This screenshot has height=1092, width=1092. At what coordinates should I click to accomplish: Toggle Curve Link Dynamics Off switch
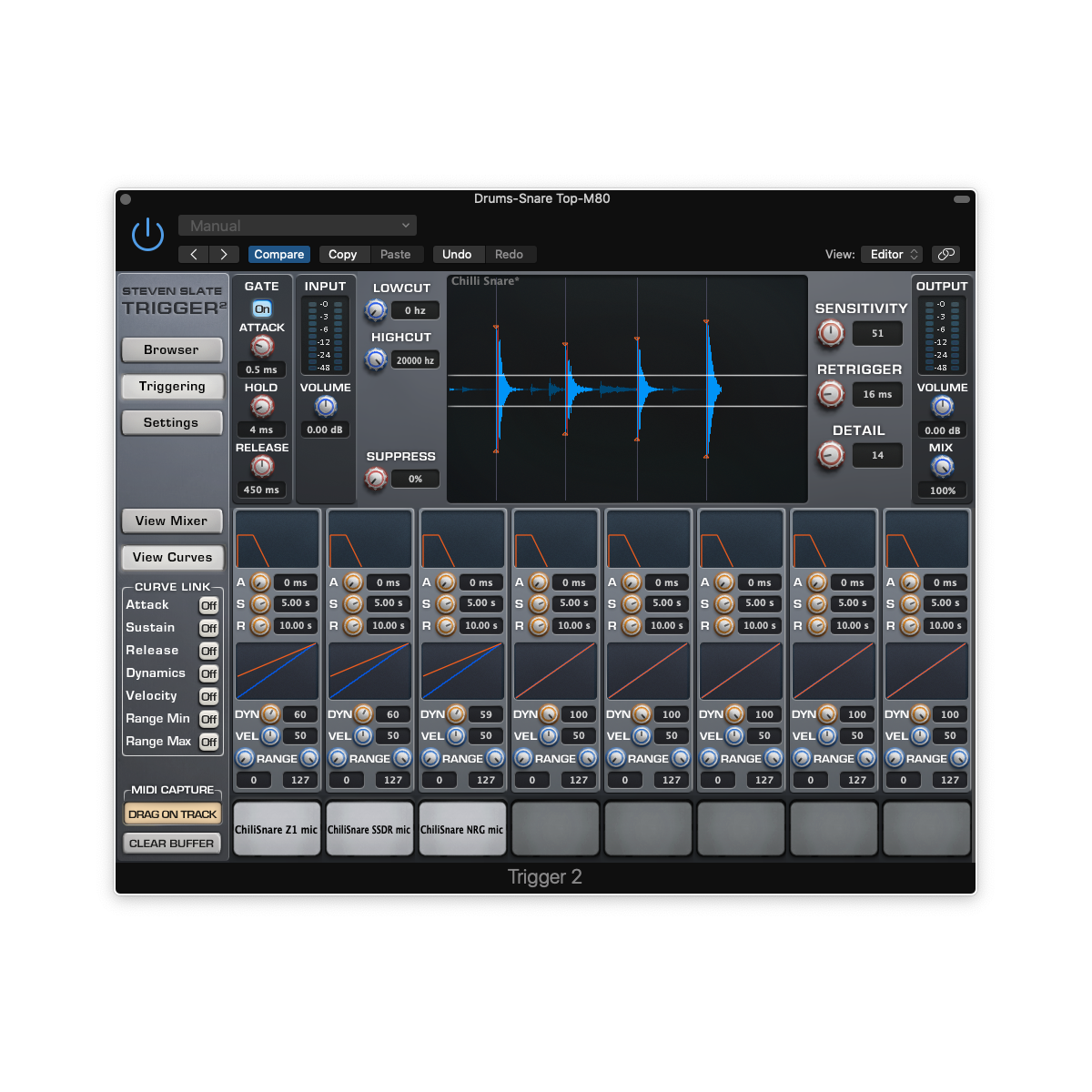[209, 673]
